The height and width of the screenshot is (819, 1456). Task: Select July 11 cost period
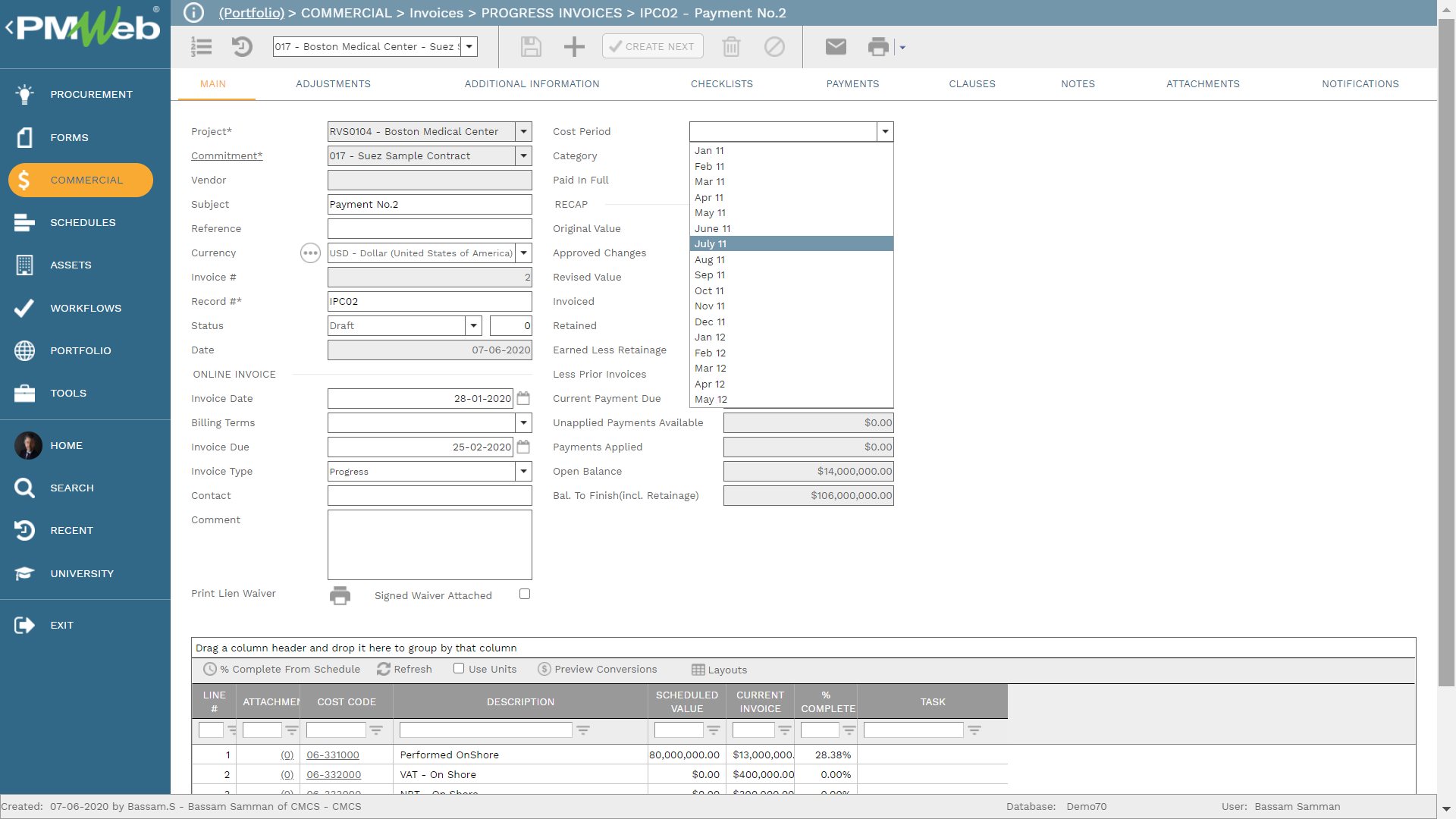point(791,244)
